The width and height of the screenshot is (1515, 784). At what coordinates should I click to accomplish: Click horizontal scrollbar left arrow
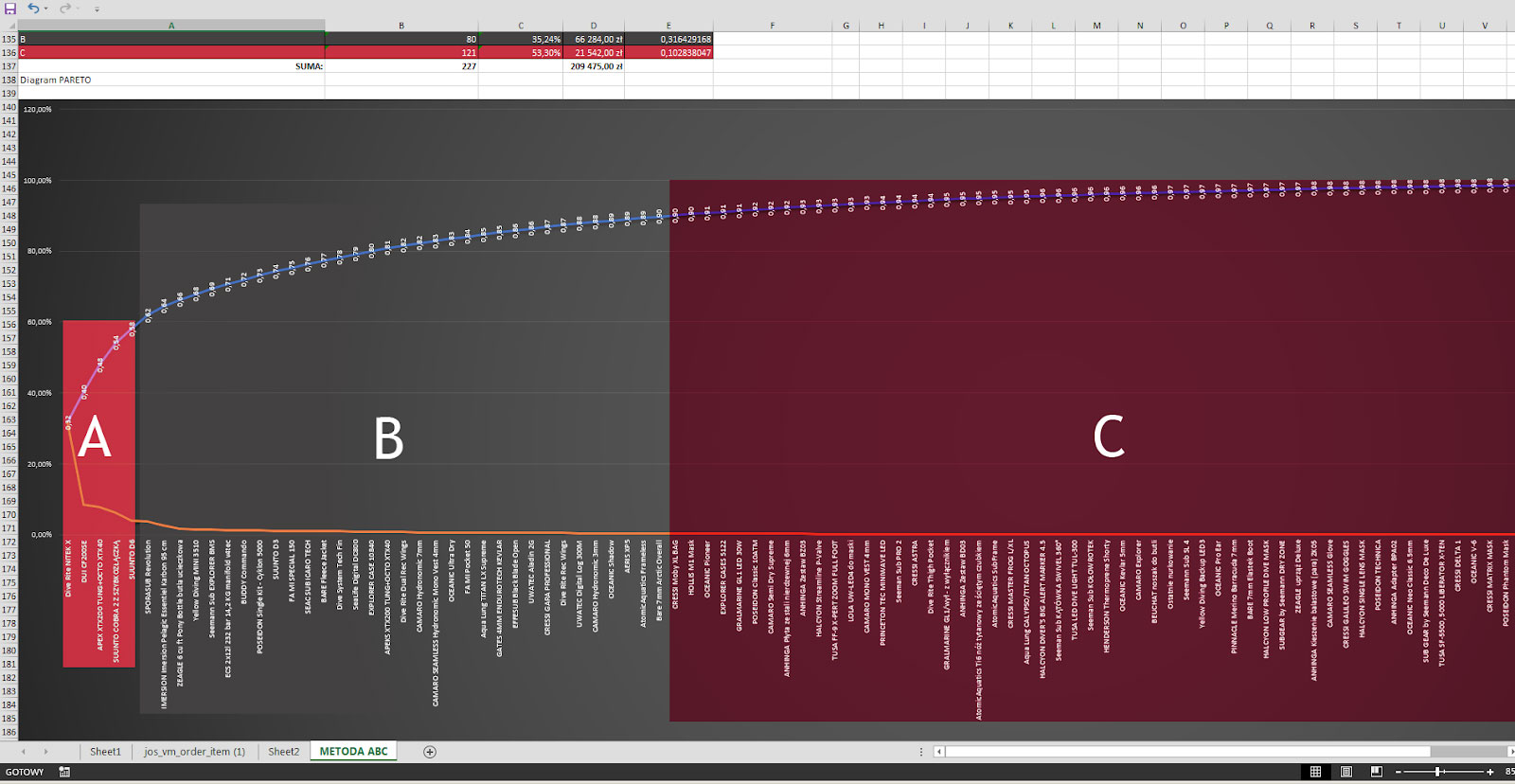[x=939, y=752]
